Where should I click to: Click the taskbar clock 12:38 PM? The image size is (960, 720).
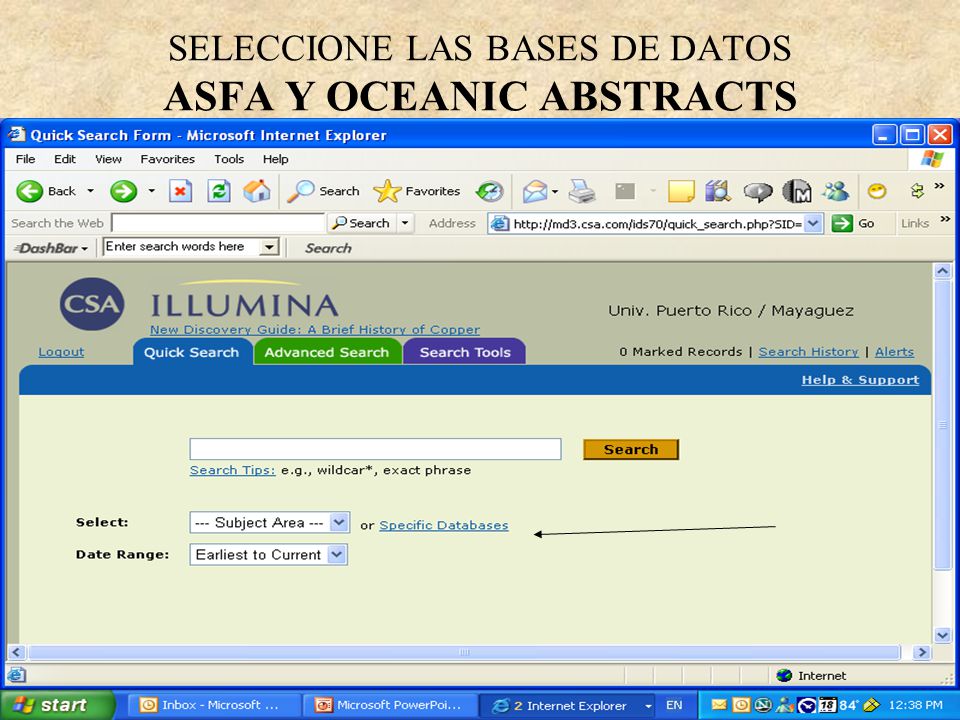pyautogui.click(x=916, y=705)
